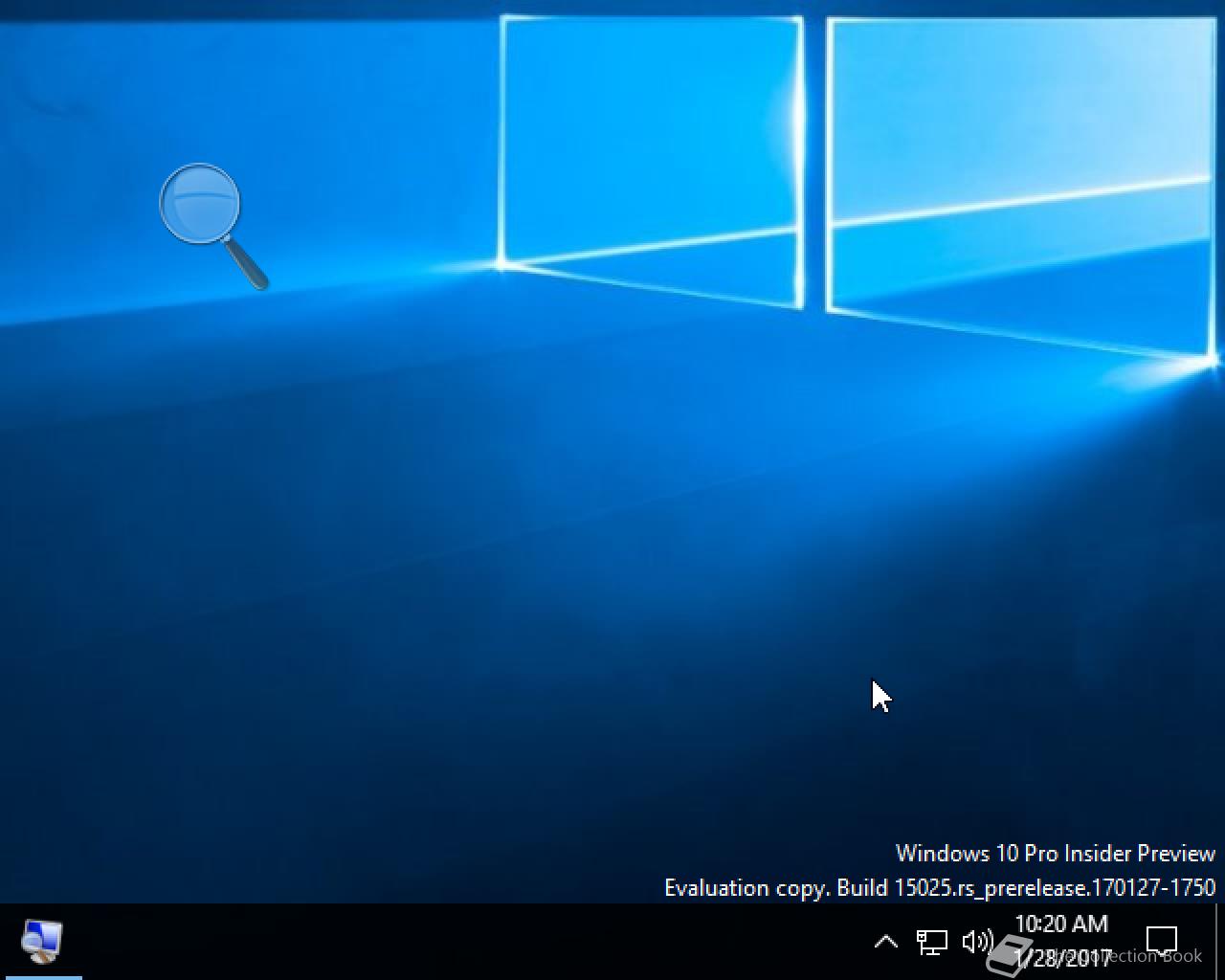
Task: Open the Action Center notification icon
Action: point(1161,941)
